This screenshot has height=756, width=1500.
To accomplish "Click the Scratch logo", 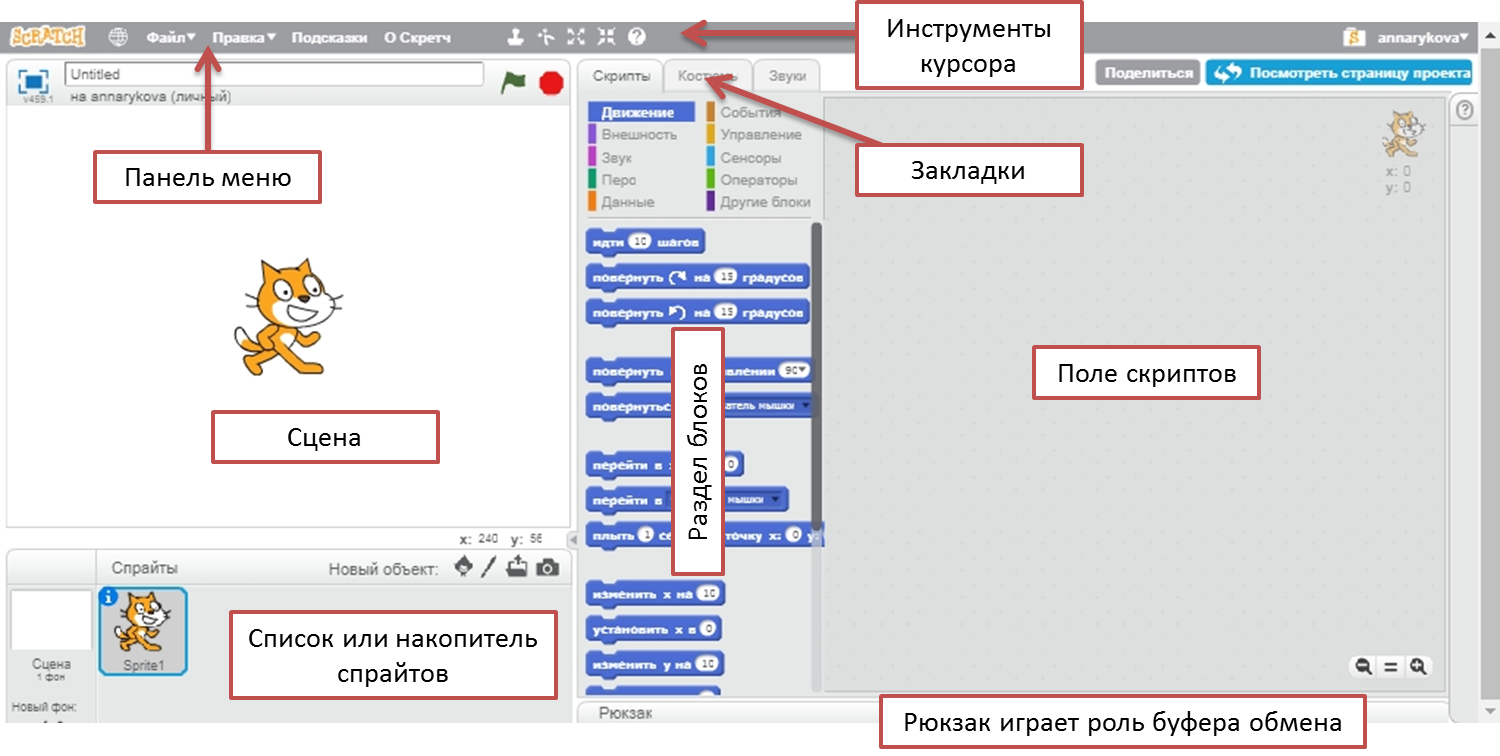I will (x=47, y=37).
